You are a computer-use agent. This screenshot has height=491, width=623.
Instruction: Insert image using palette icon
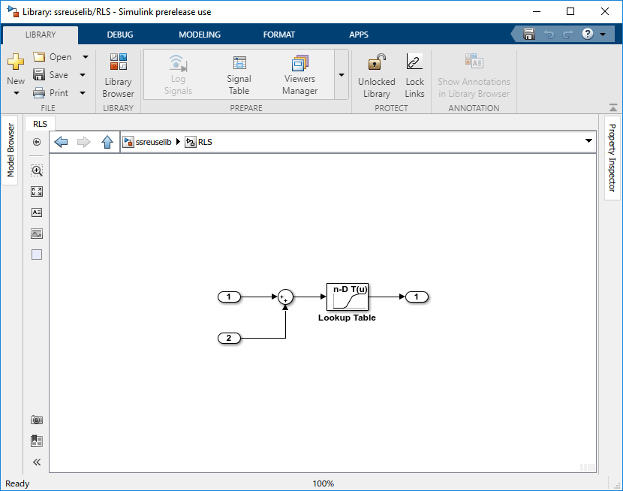click(x=37, y=234)
